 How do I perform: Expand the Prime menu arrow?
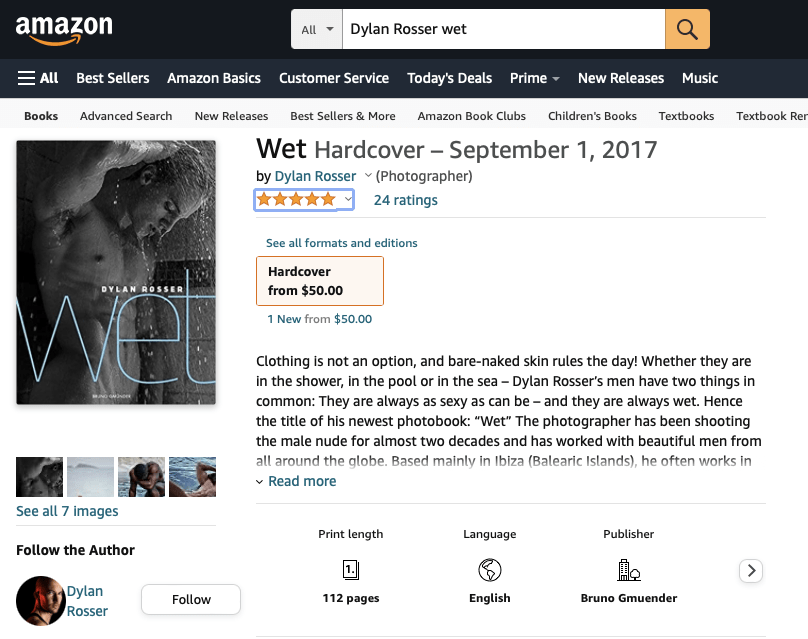click(x=556, y=79)
